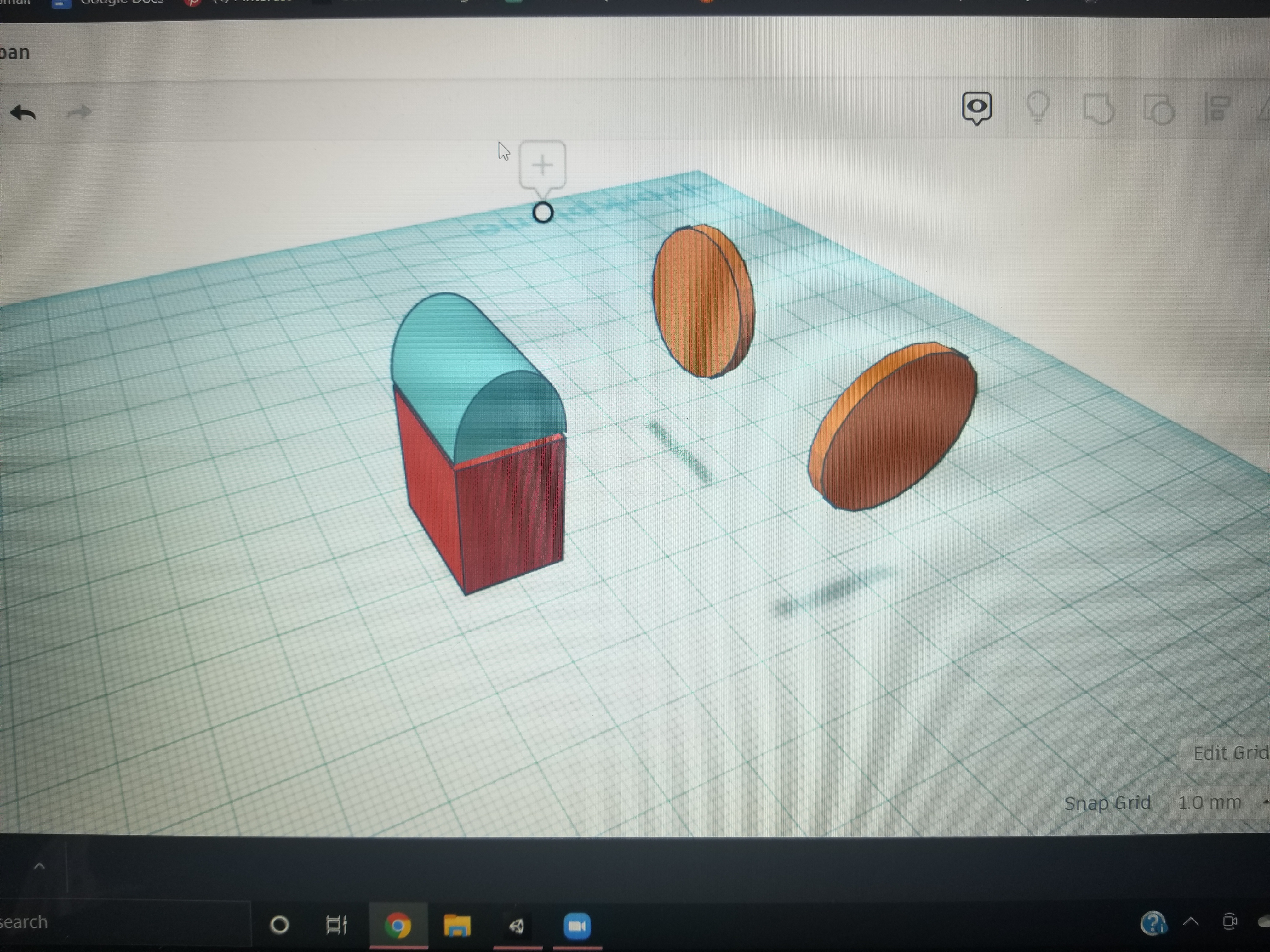Click the Show All light bulb icon
This screenshot has height=952, width=1270.
1037,108
